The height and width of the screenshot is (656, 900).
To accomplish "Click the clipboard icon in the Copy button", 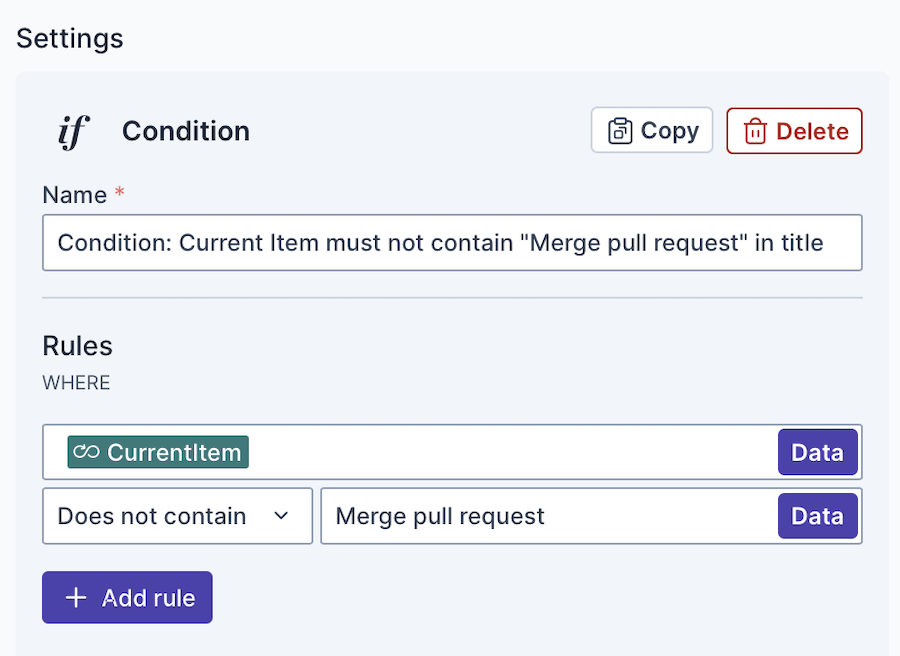I will [620, 131].
